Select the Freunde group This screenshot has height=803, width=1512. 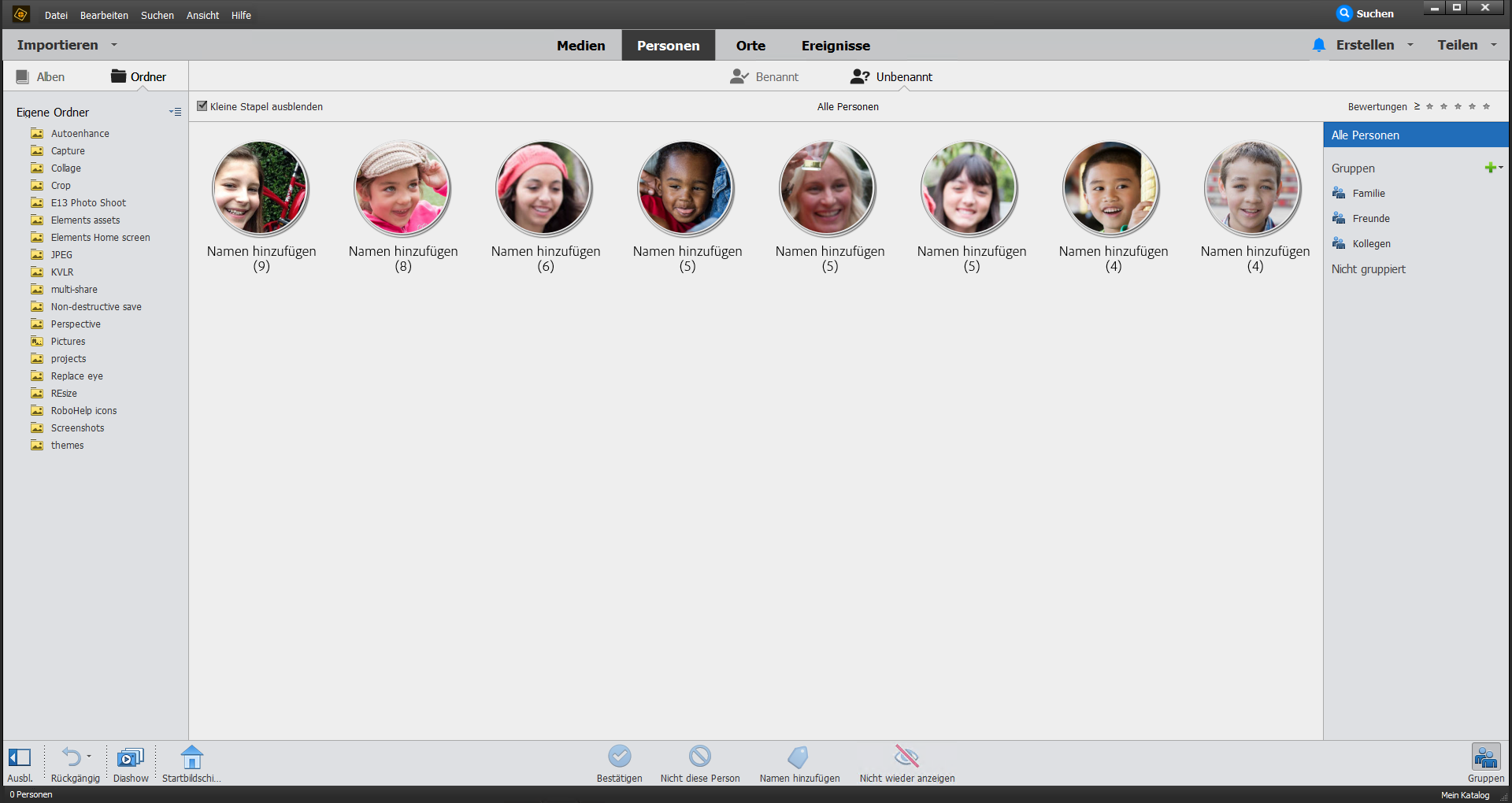(1371, 219)
